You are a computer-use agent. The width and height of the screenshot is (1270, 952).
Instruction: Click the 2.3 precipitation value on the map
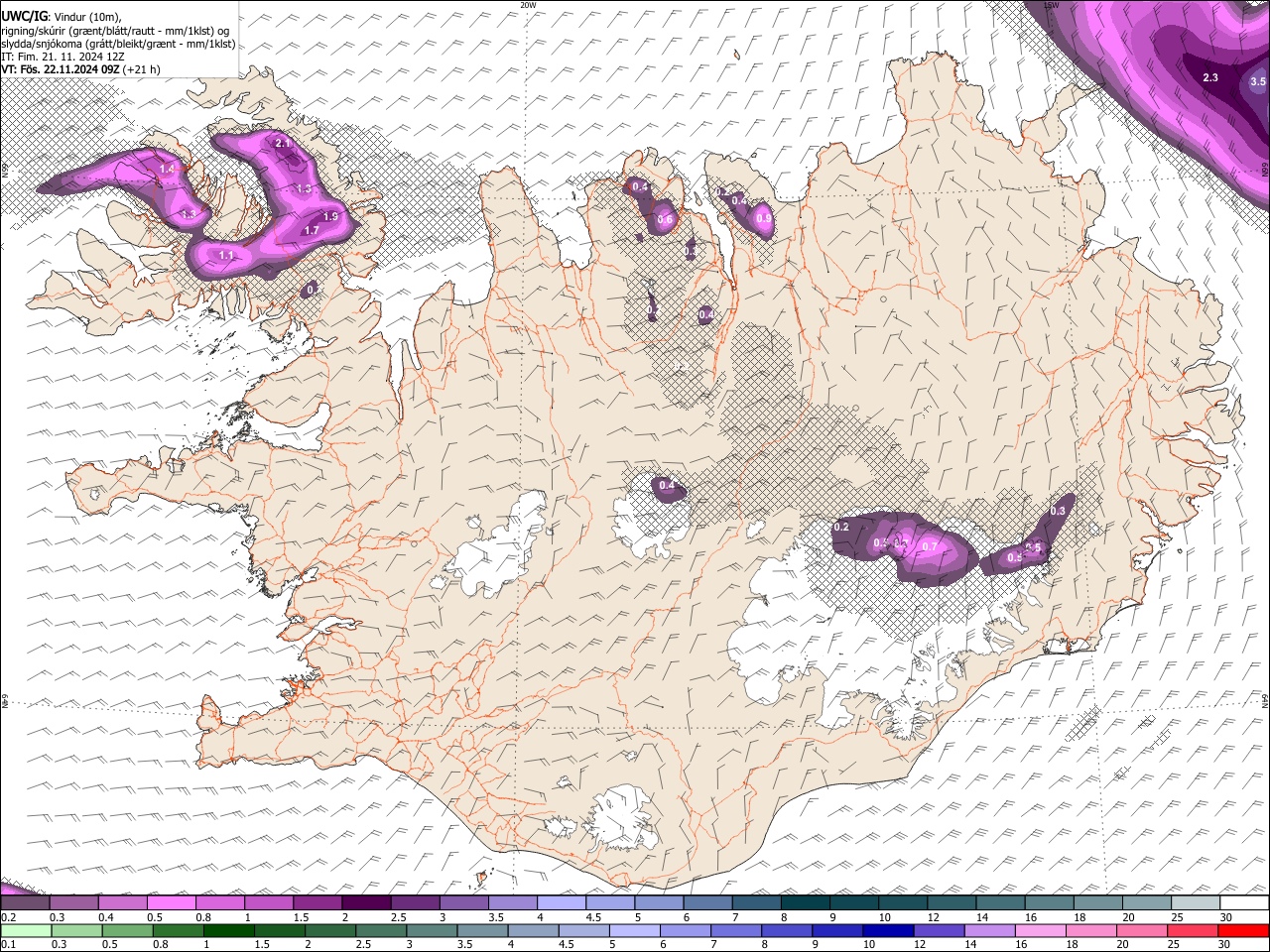1210,77
